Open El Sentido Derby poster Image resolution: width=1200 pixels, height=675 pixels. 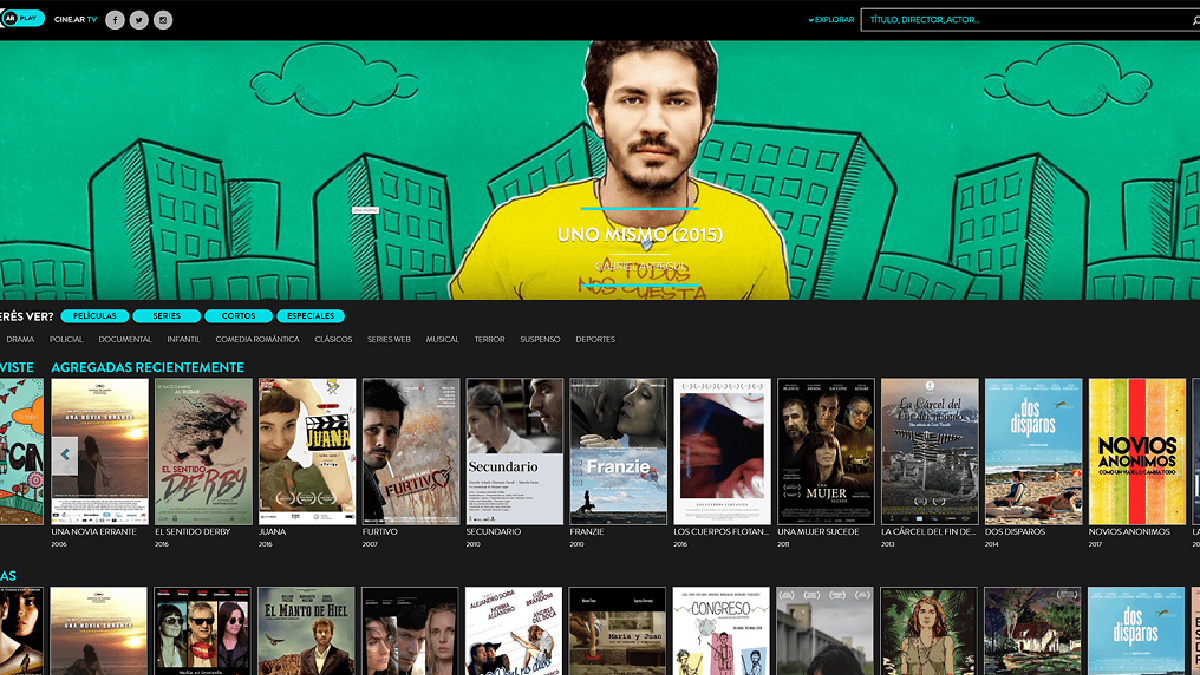click(203, 451)
